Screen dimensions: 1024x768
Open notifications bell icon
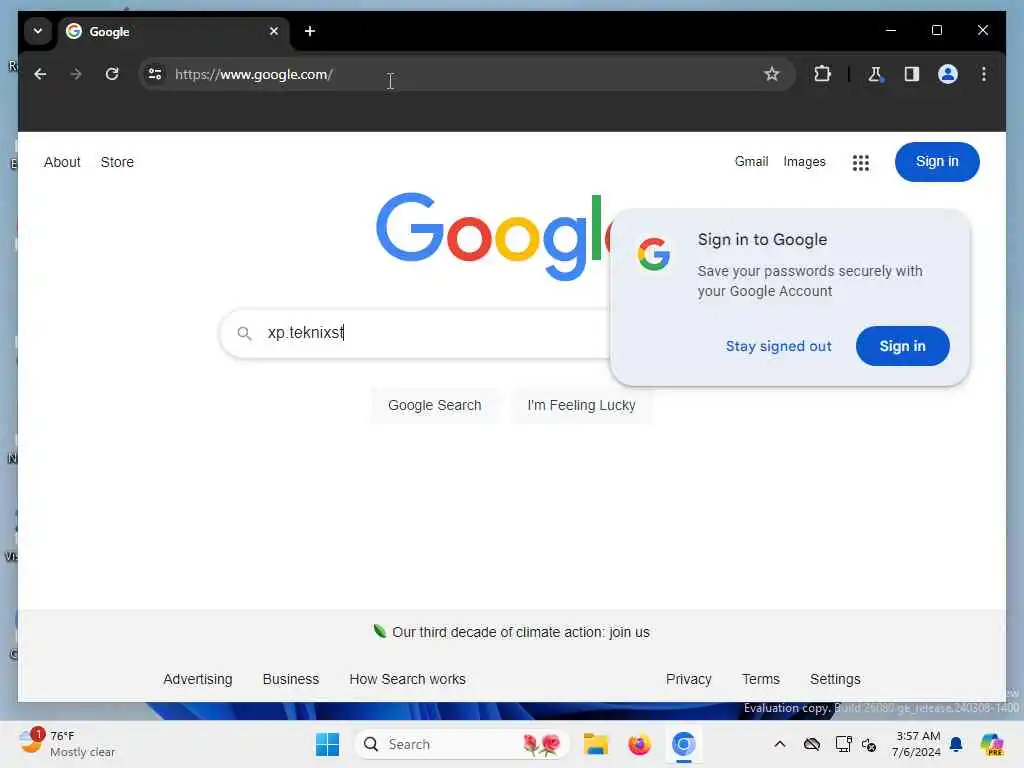click(955, 744)
